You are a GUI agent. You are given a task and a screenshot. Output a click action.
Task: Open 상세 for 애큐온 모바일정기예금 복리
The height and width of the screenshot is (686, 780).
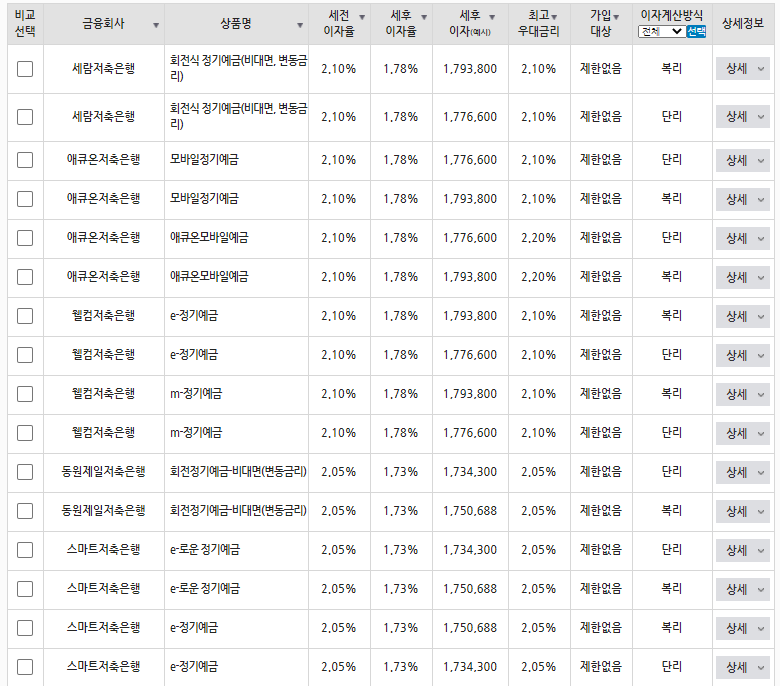pos(743,199)
